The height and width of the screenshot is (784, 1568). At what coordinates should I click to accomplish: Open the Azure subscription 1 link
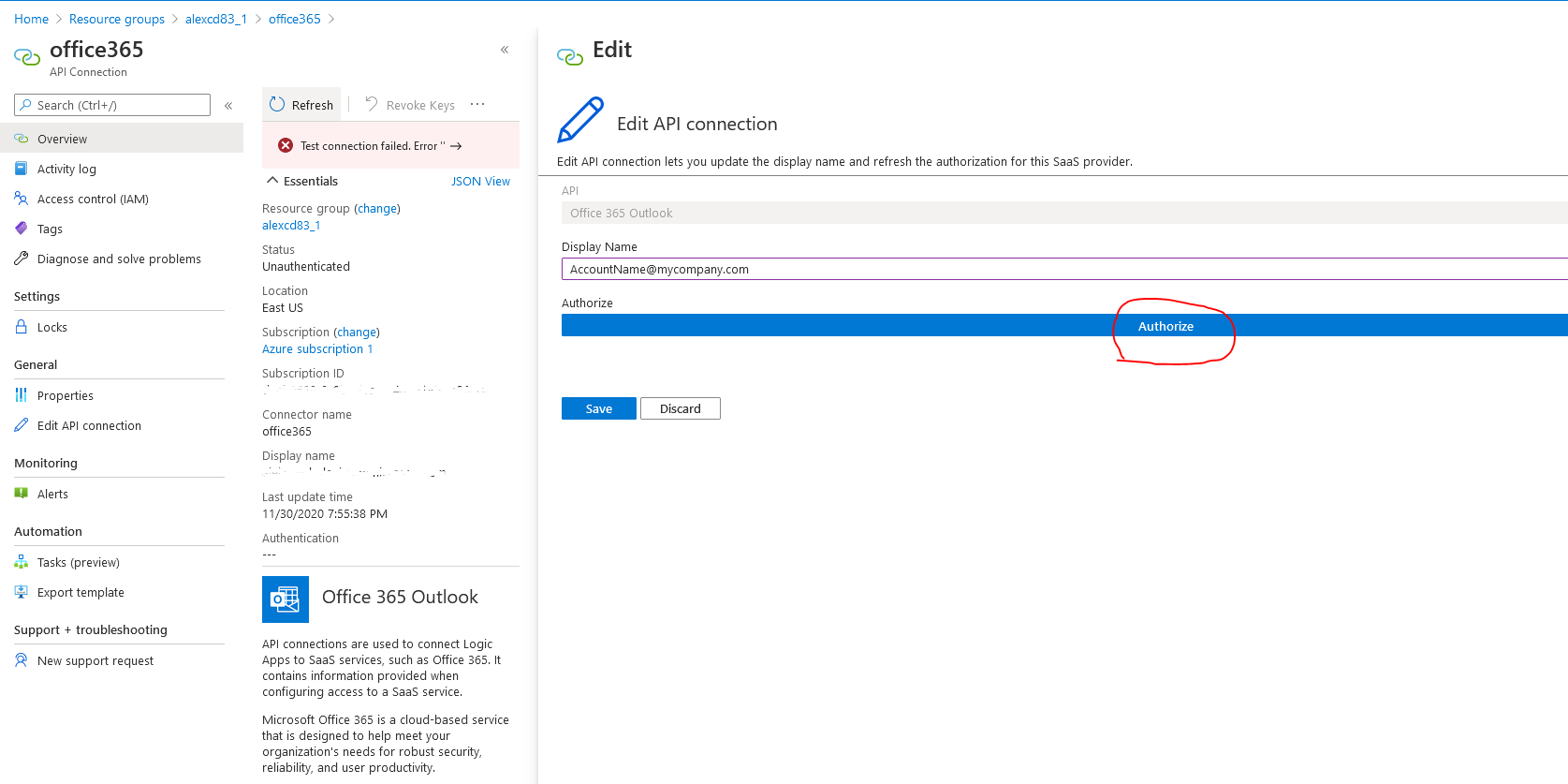pos(317,348)
